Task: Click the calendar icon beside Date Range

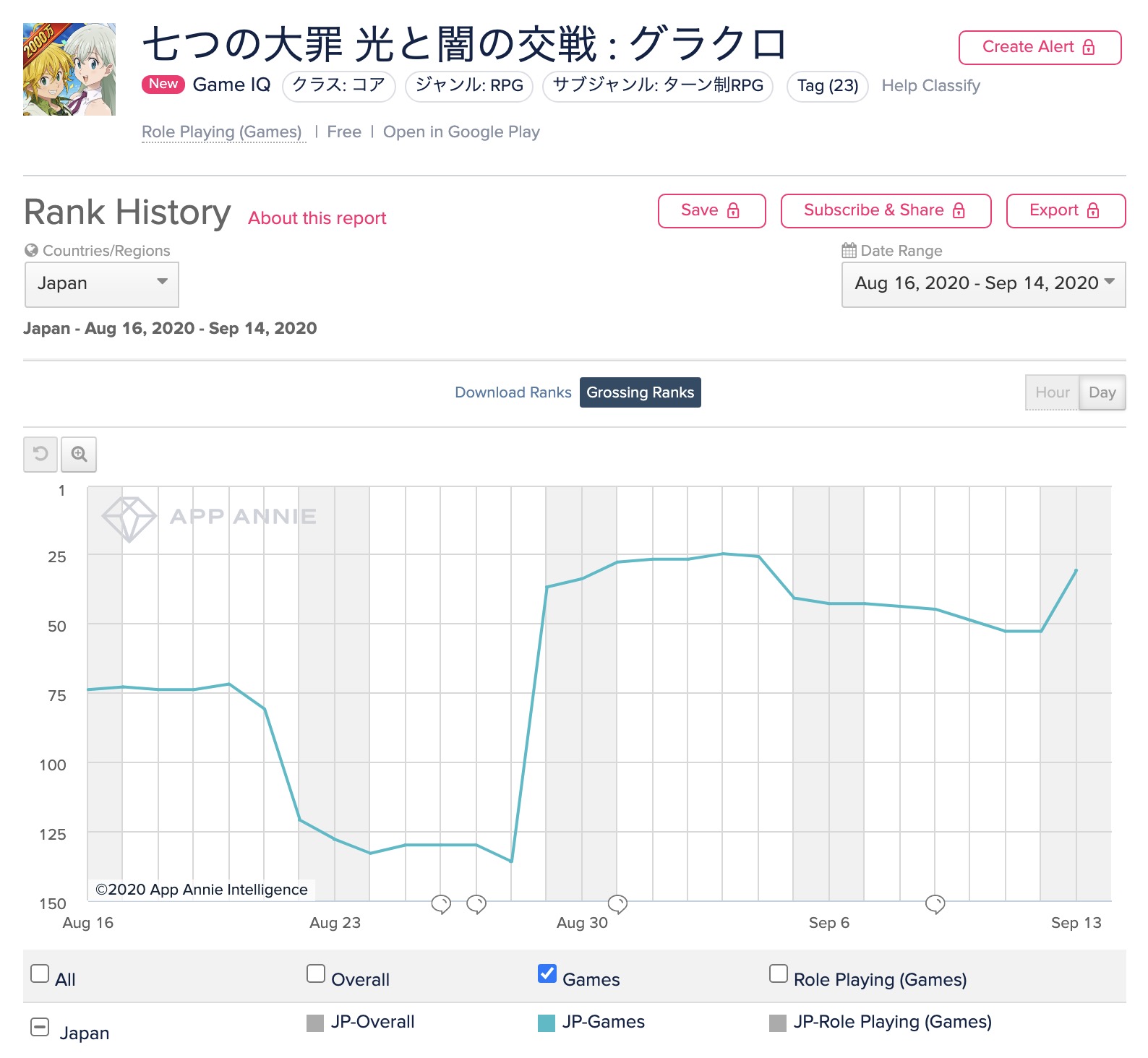Action: click(x=849, y=250)
